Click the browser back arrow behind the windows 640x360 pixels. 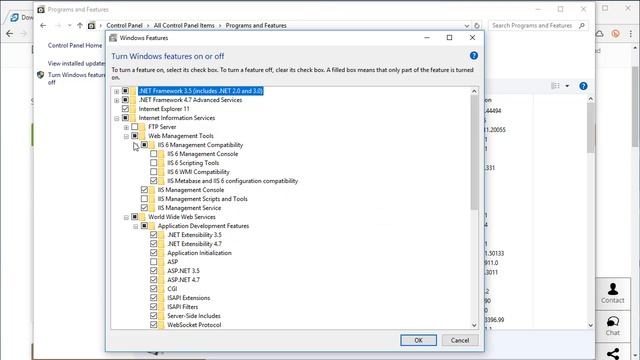click(x=10, y=33)
